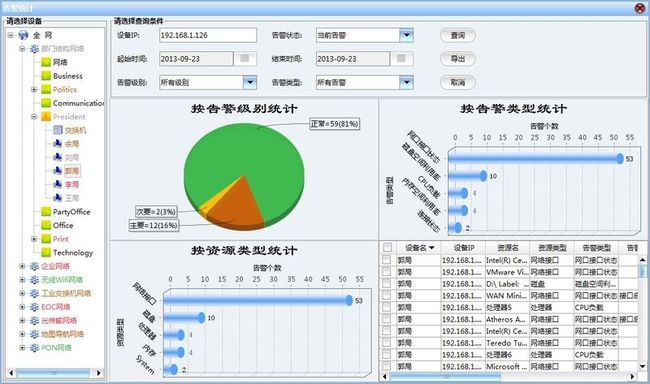The image size is (650, 384).
Task: Expand the 地图导航网络 node
Action: point(22,334)
